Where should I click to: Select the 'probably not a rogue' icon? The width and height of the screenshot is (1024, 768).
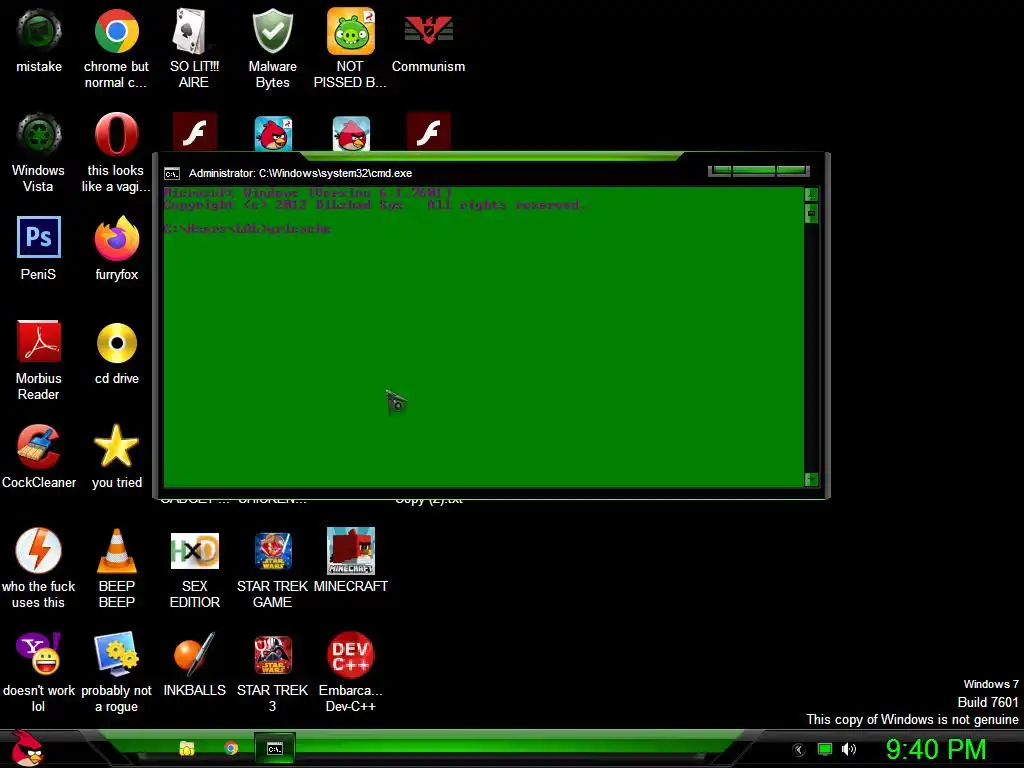pyautogui.click(x=116, y=654)
